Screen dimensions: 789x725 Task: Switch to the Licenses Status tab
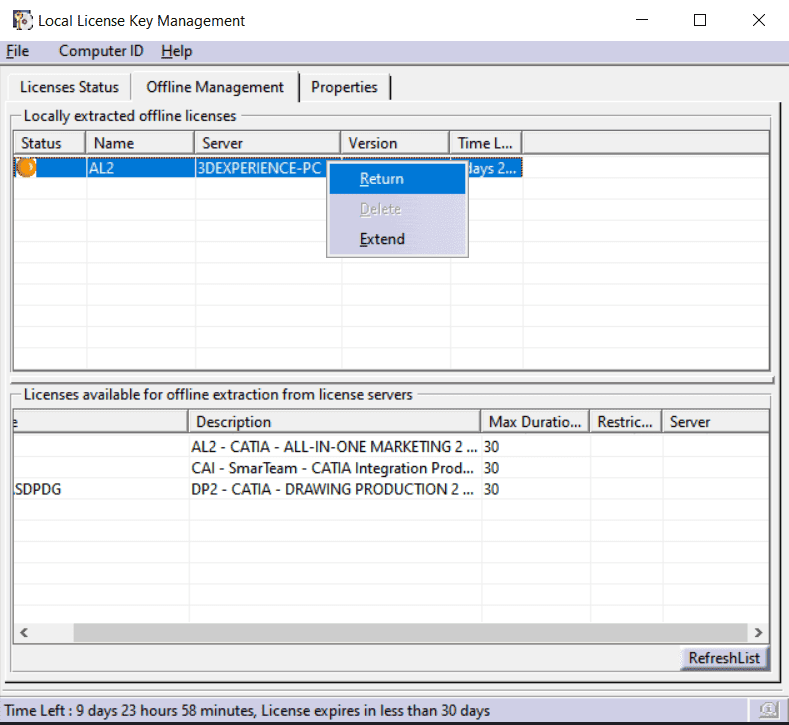[x=69, y=87]
